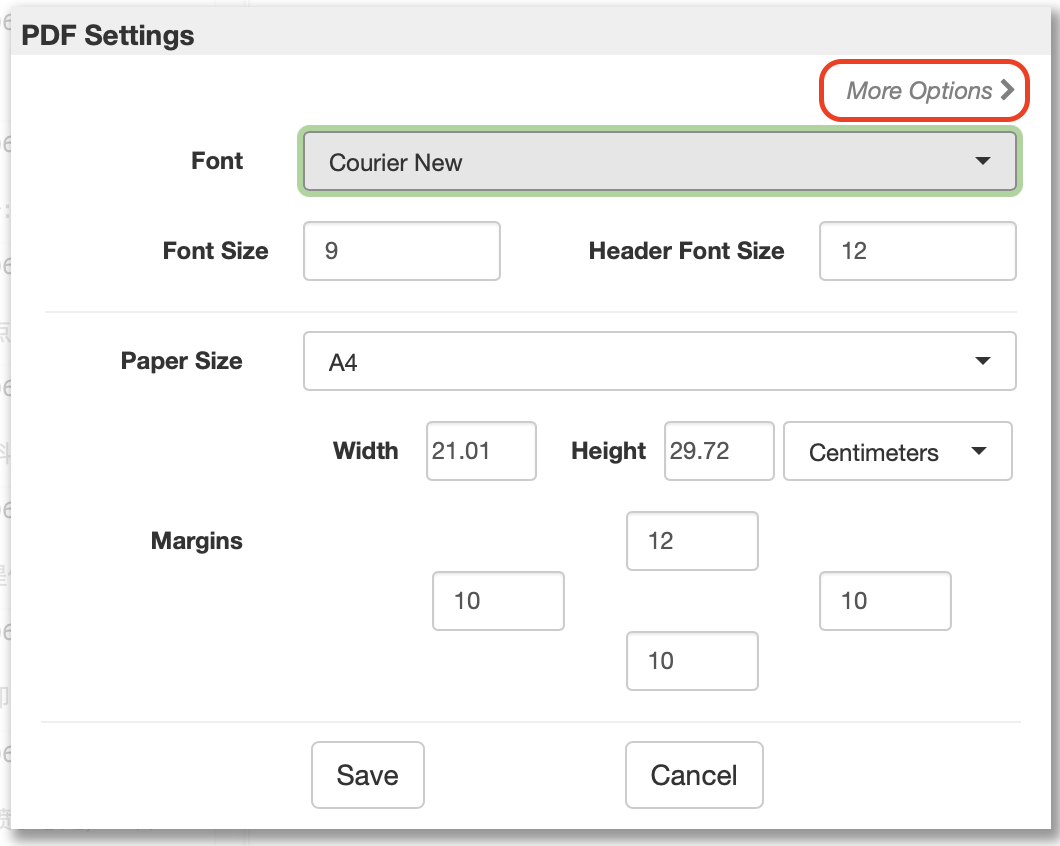1060x846 pixels.
Task: Click the top margin field showing 12
Action: click(692, 541)
